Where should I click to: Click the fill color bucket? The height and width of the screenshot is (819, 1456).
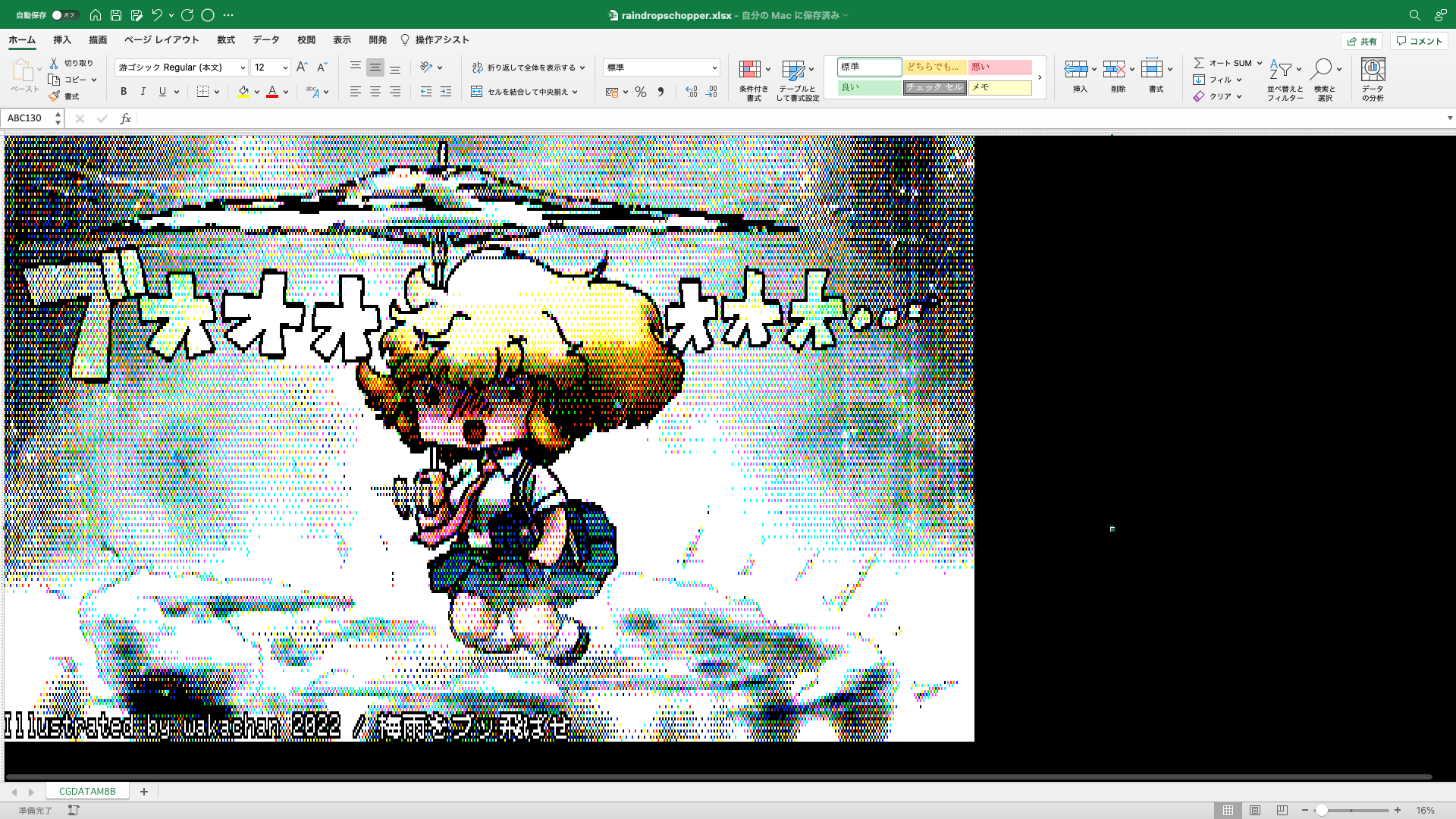pyautogui.click(x=243, y=92)
